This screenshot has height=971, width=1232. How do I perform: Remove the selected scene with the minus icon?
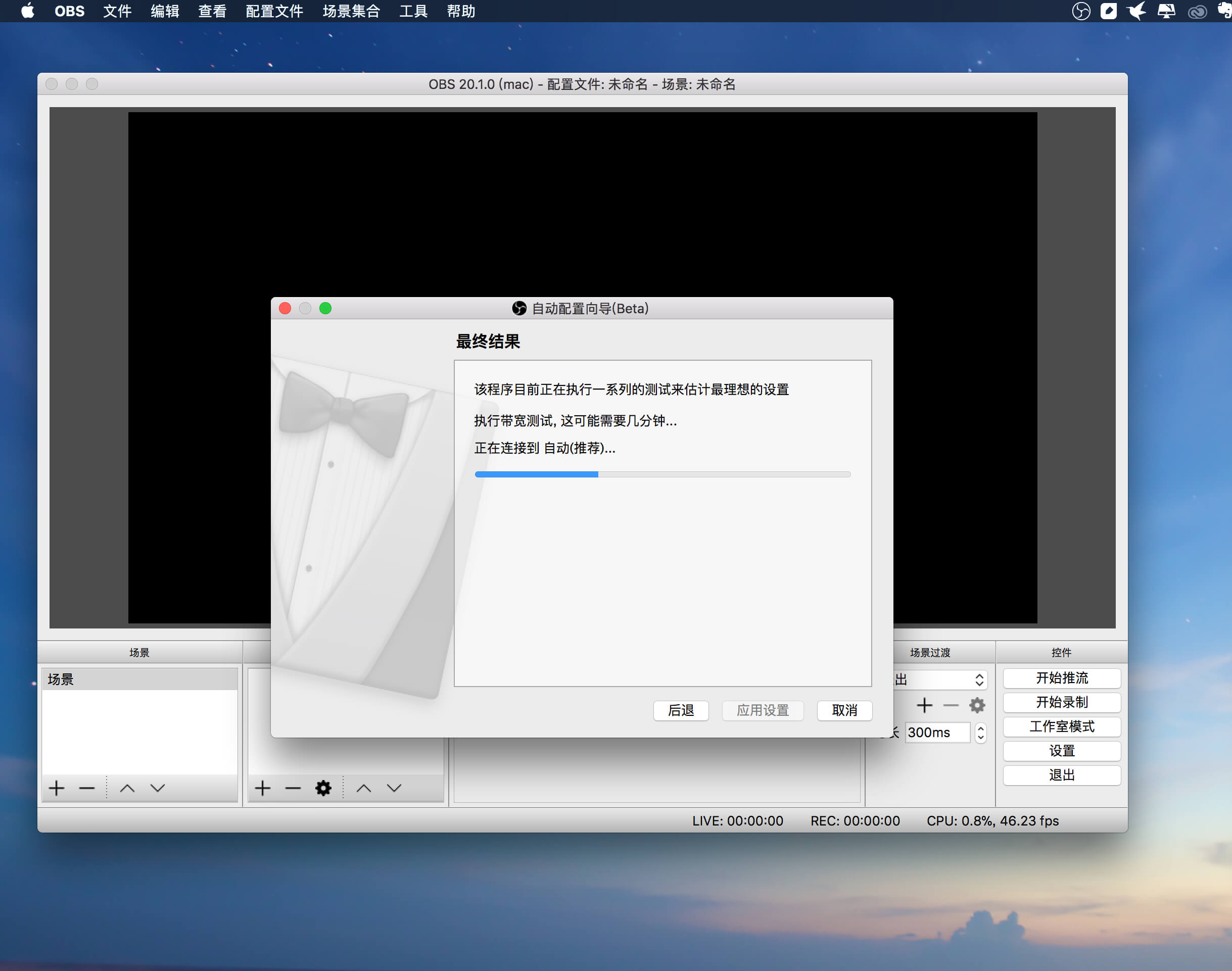tap(86, 788)
